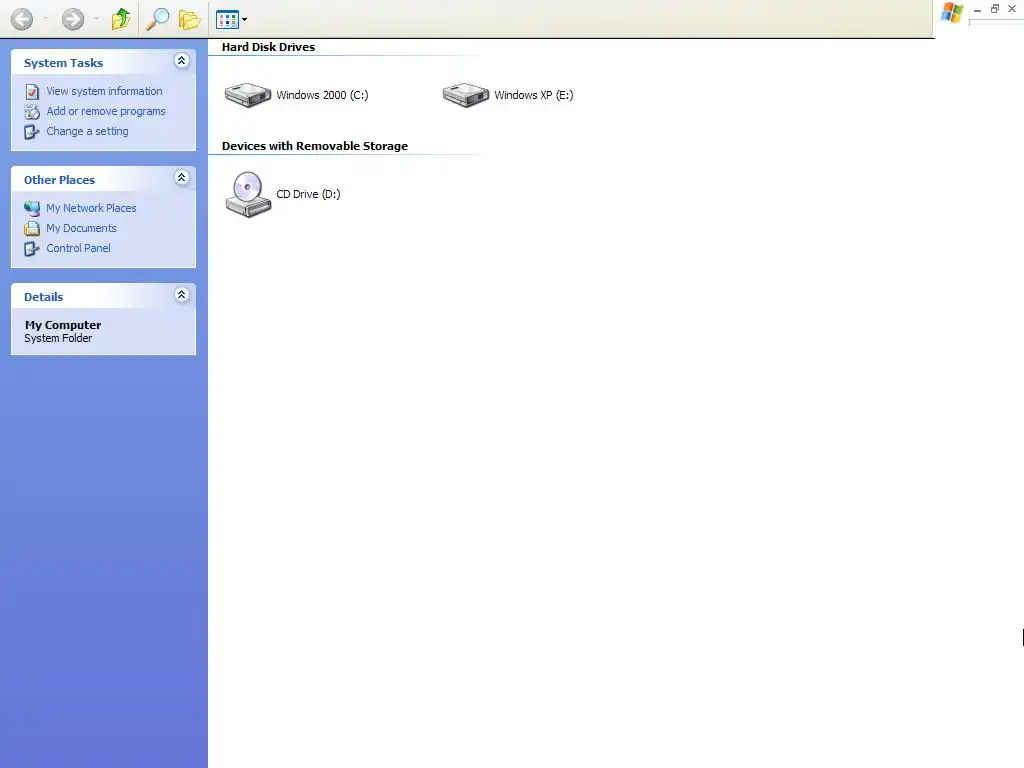Open the Views dropdown arrow
The image size is (1024, 768).
click(x=245, y=20)
